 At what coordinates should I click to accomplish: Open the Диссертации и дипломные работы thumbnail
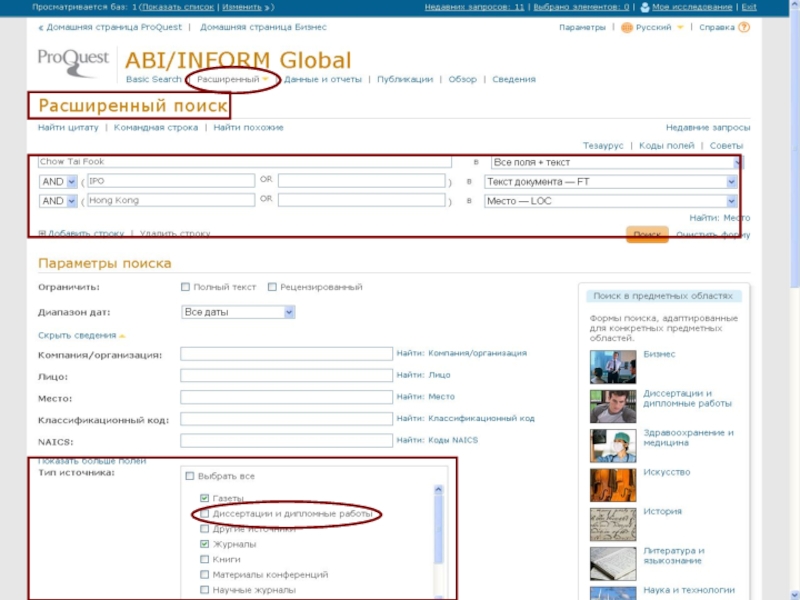click(613, 406)
